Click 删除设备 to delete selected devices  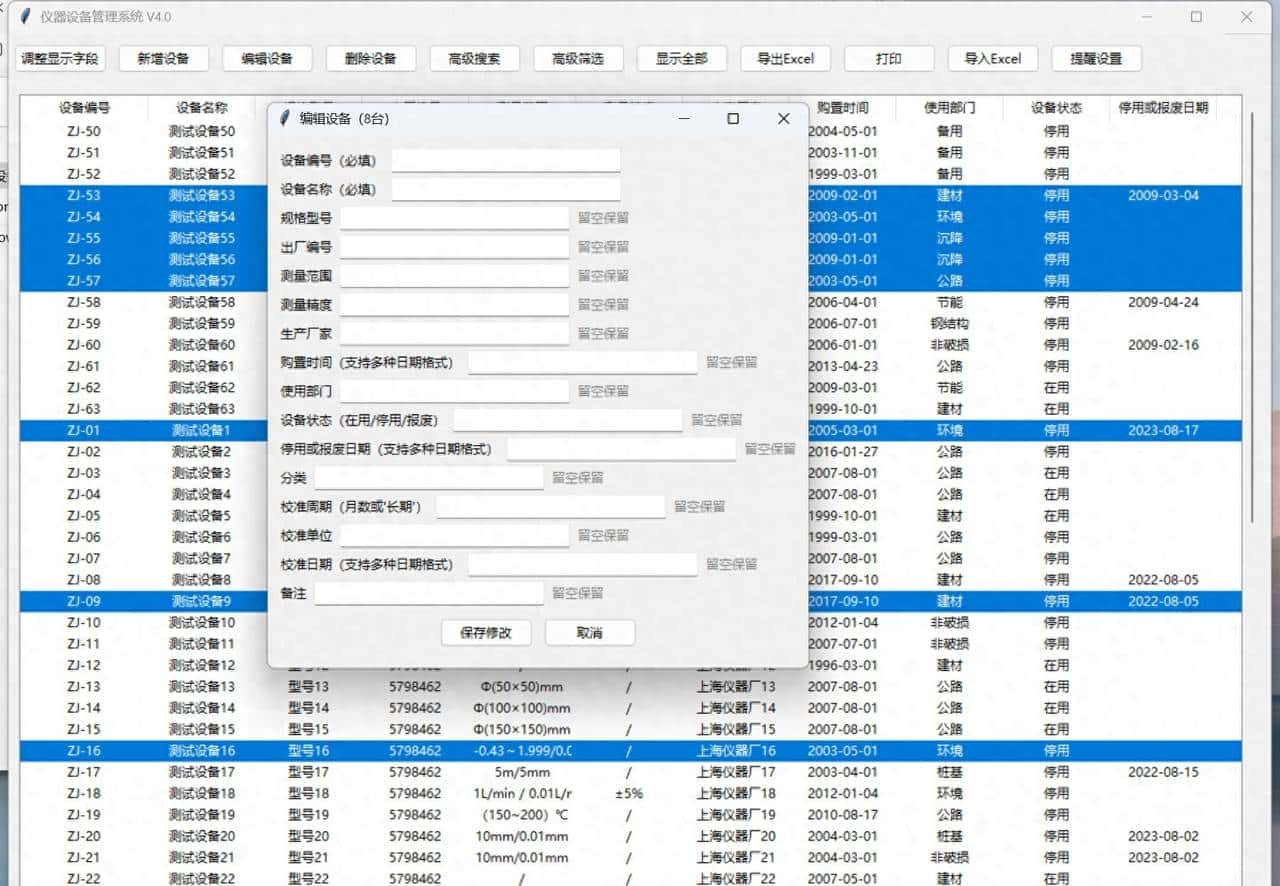pos(371,59)
